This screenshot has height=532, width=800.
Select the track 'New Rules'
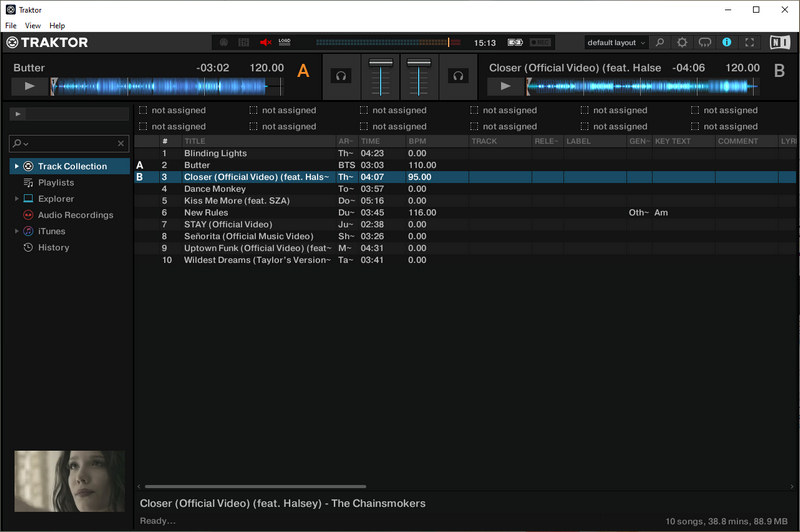[x=464, y=212]
